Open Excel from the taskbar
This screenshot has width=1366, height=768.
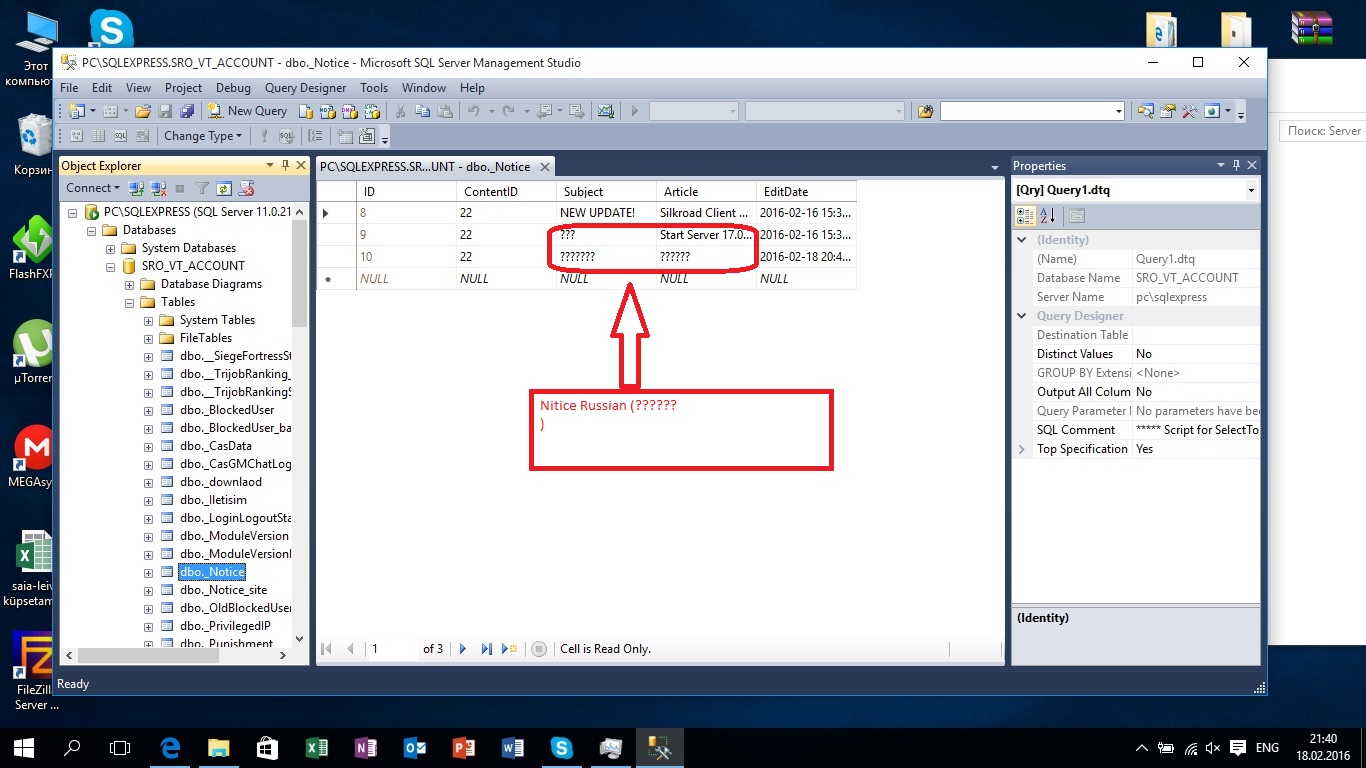click(x=315, y=748)
